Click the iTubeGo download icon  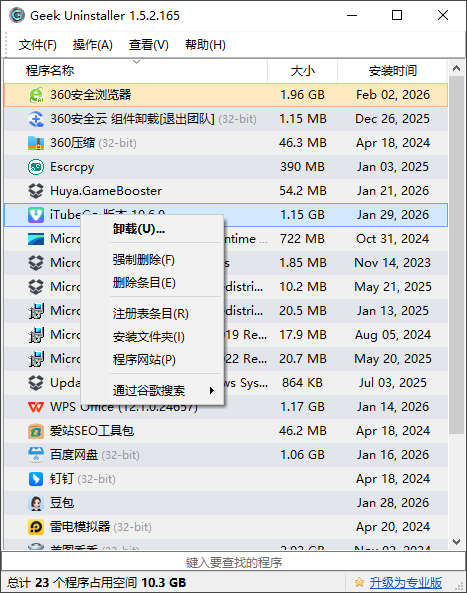click(x=36, y=215)
